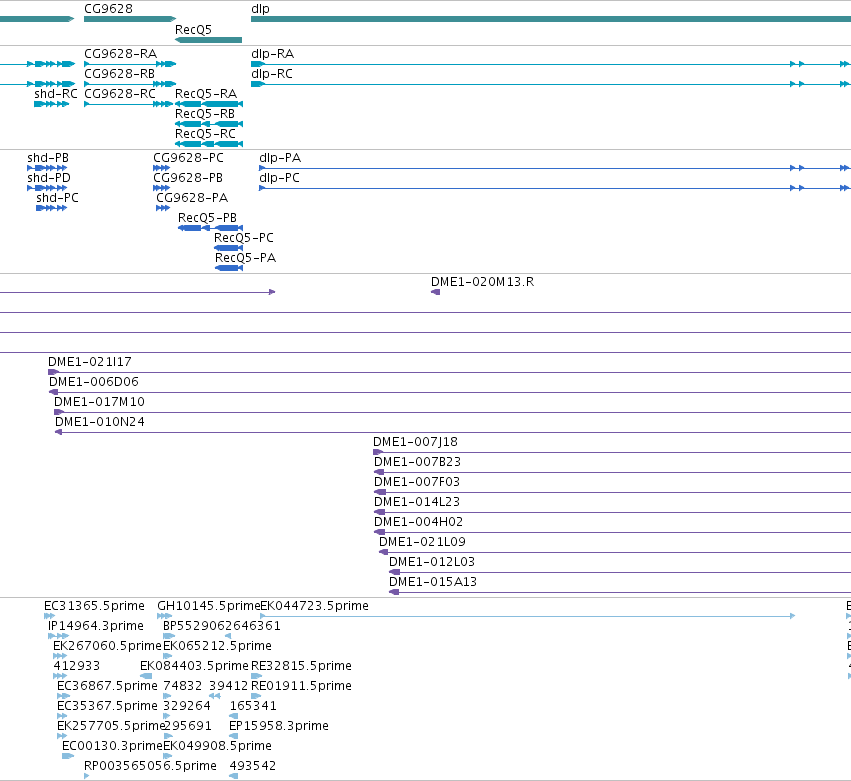
Task: Select the EK084403.5prime EST
Action: coord(146,676)
